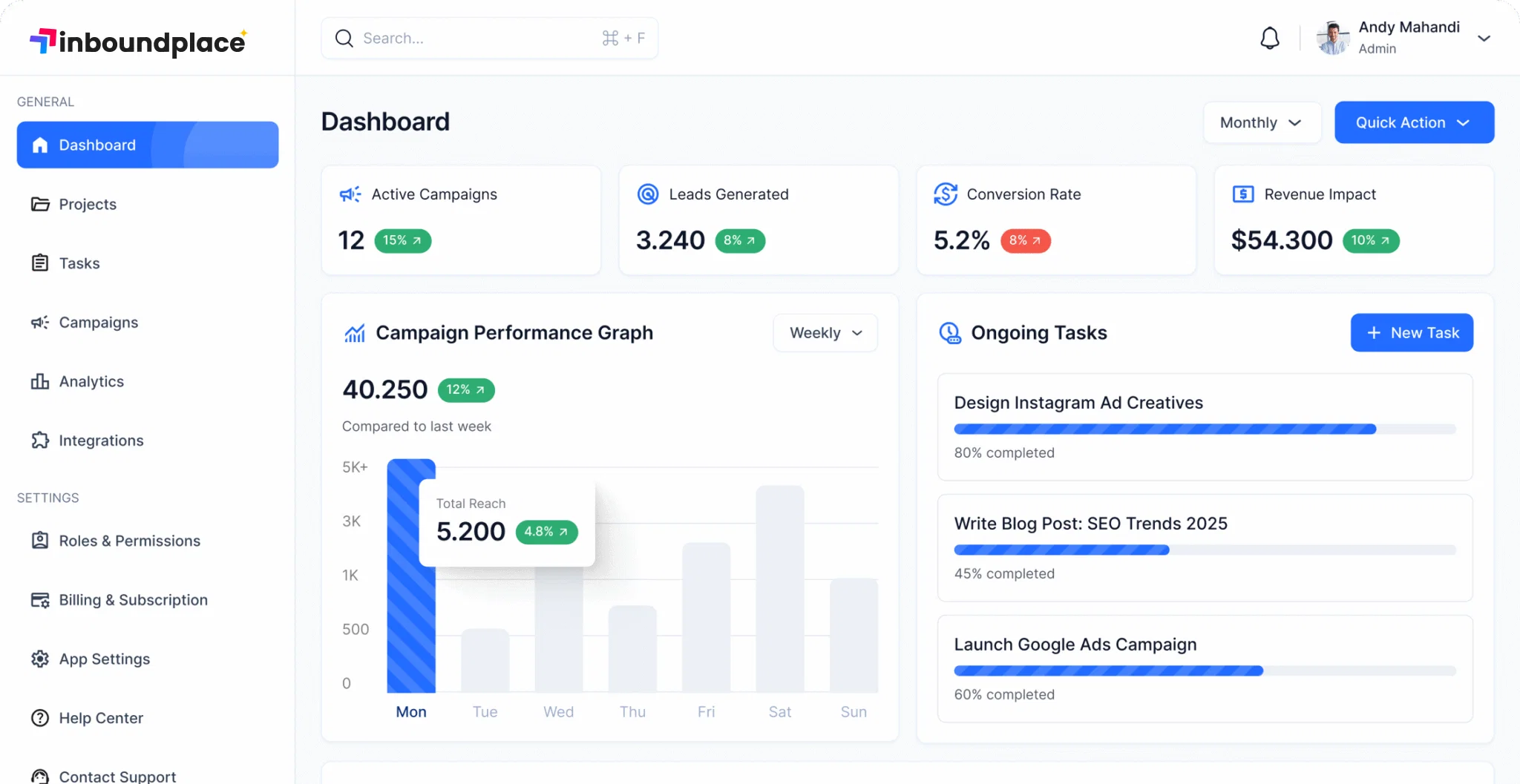
Task: Click the notification bell icon
Action: pos(1269,38)
